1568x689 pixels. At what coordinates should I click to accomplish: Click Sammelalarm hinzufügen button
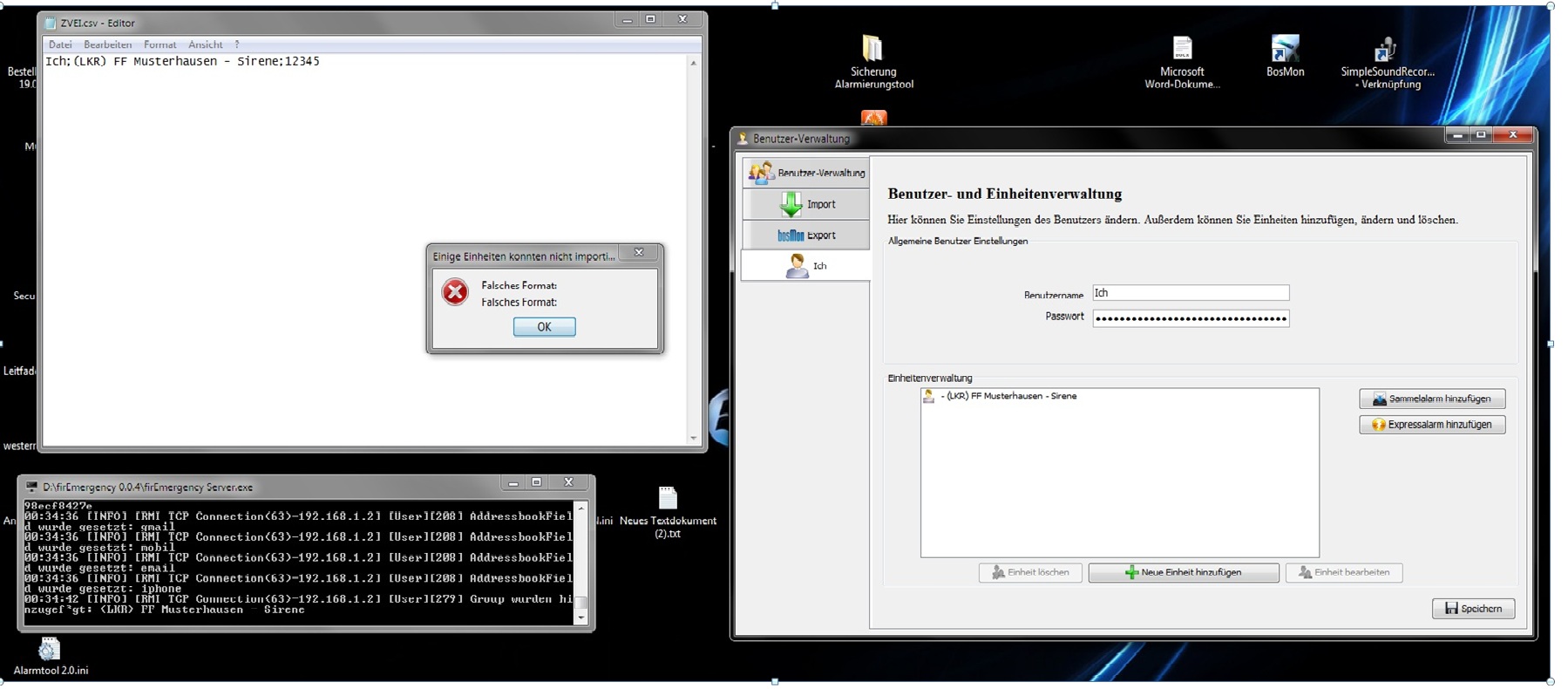click(1431, 399)
